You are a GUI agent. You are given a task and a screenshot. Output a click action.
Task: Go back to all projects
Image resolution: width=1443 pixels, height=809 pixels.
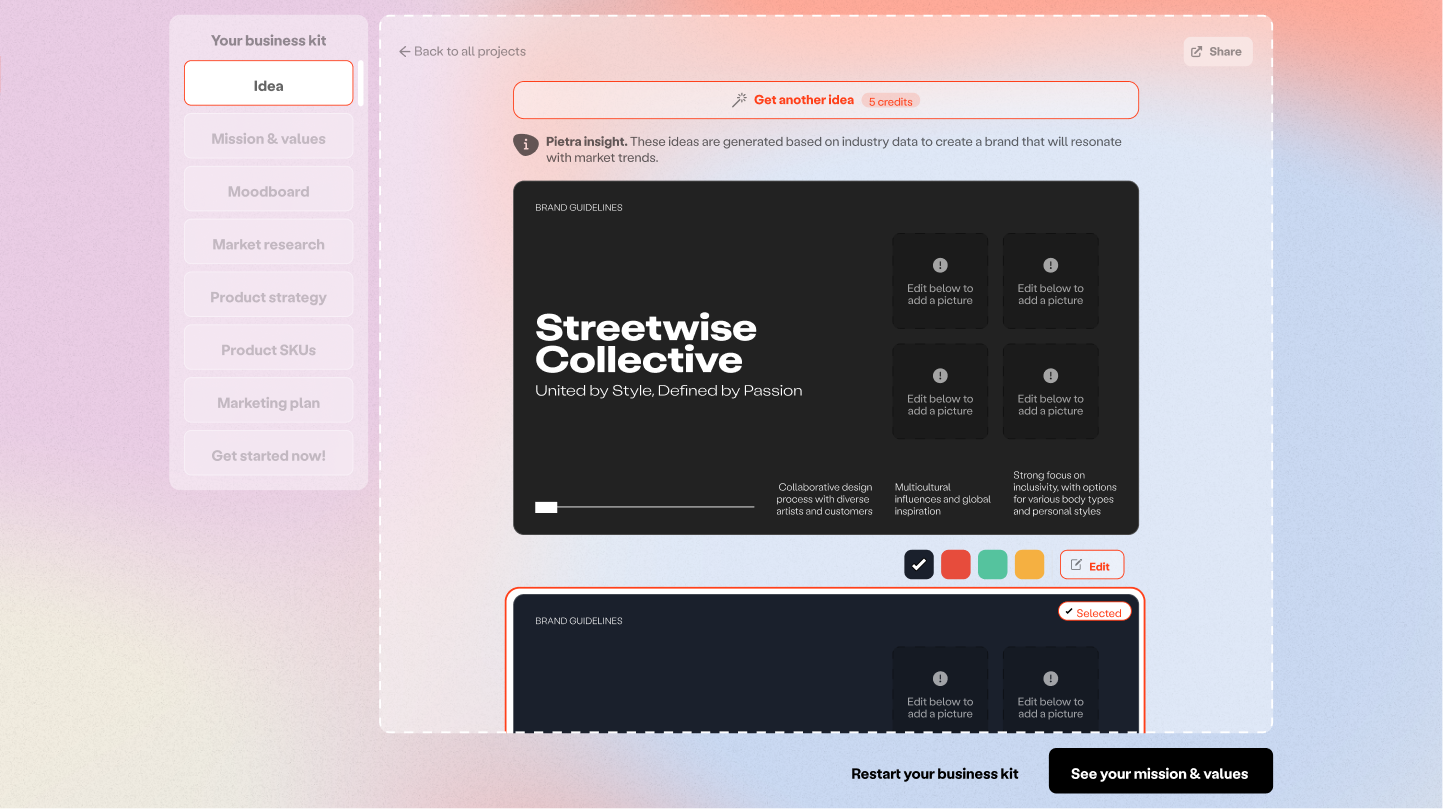[462, 51]
